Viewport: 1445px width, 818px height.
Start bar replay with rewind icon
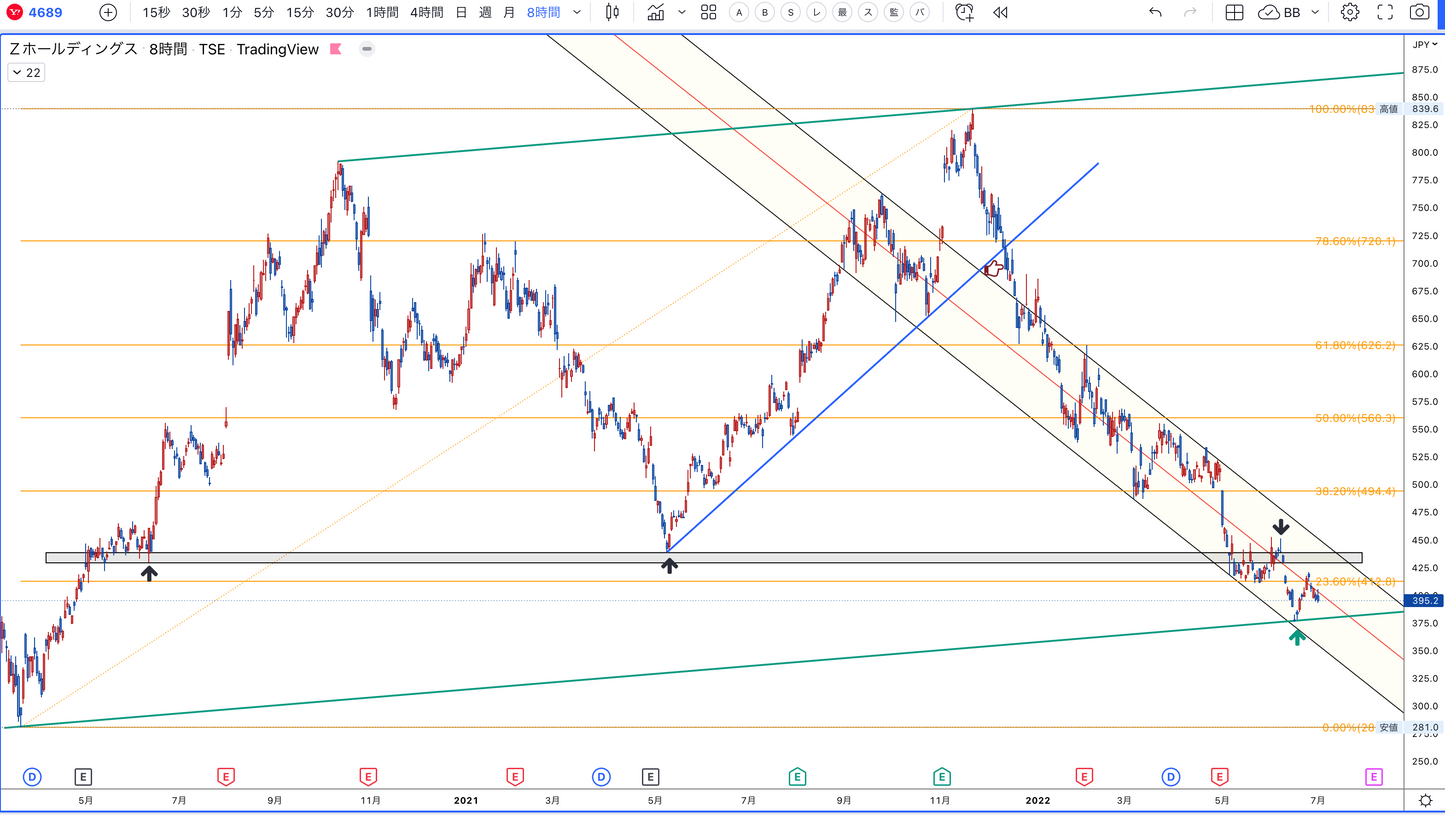pyautogui.click(x=1000, y=12)
